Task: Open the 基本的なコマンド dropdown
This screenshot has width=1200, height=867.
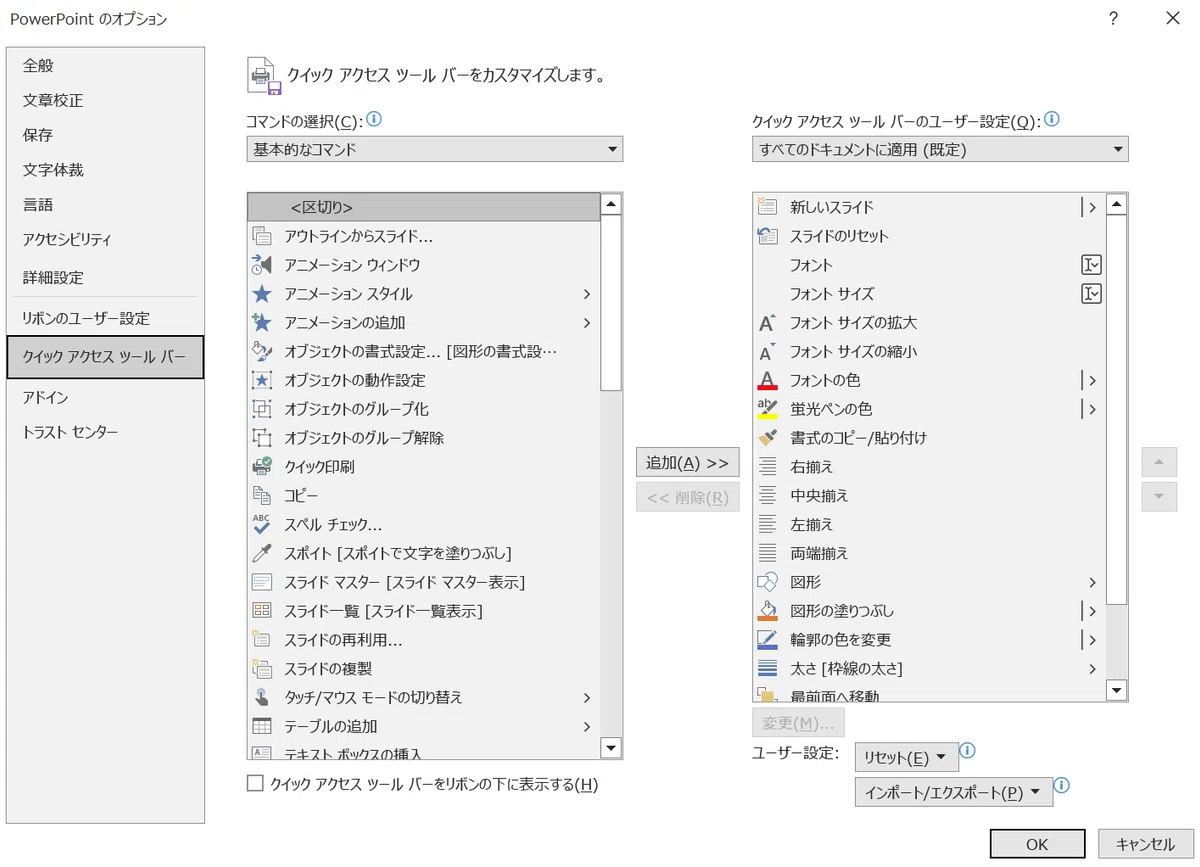Action: click(434, 149)
